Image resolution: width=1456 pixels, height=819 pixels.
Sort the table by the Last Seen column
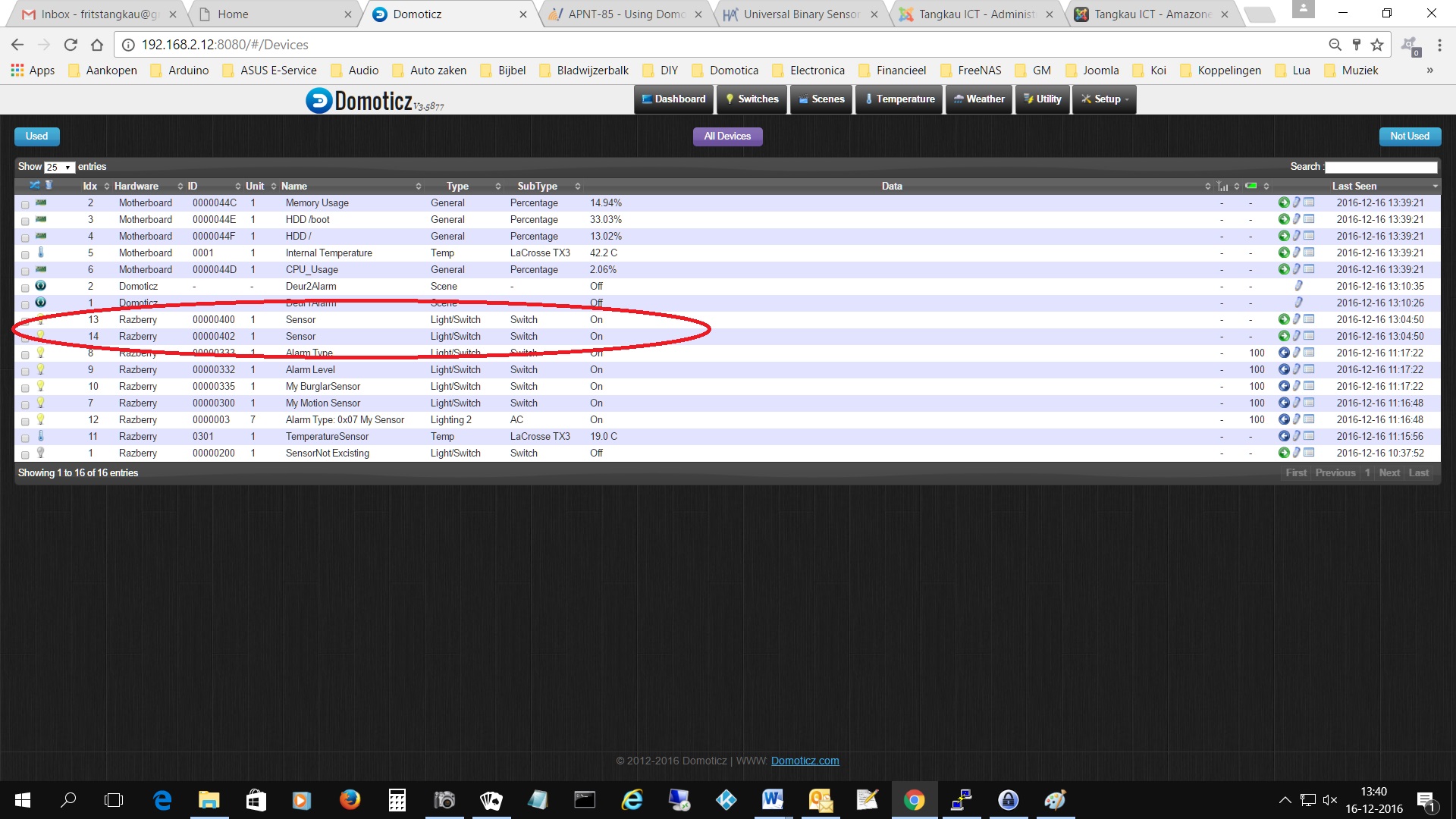pyautogui.click(x=1354, y=186)
